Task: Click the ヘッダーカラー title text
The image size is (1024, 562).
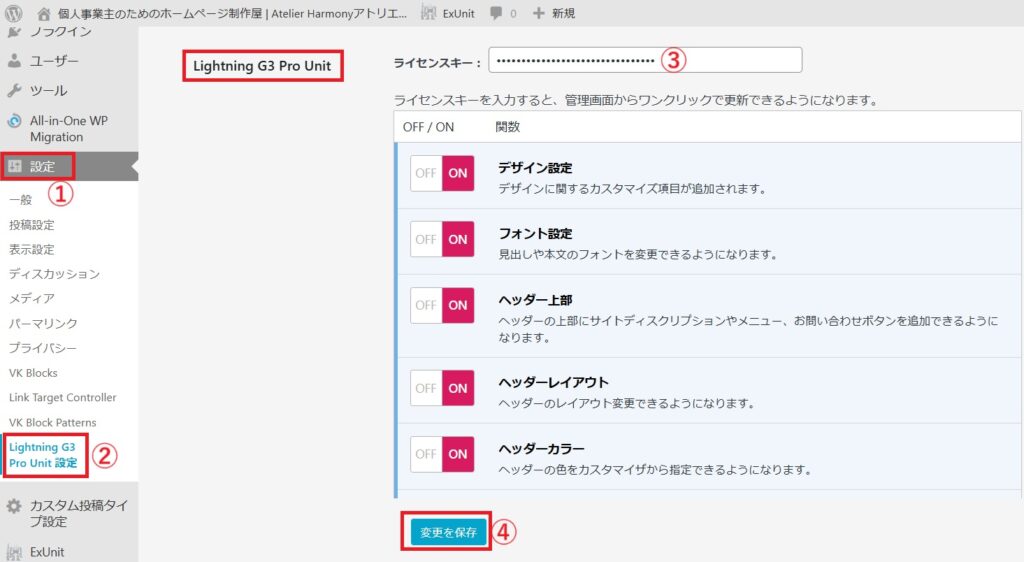Action: point(541,448)
